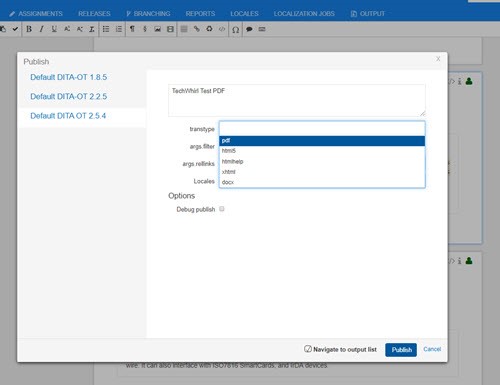Insert a numbered list
This screenshot has width=500, height=385.
(119, 29)
